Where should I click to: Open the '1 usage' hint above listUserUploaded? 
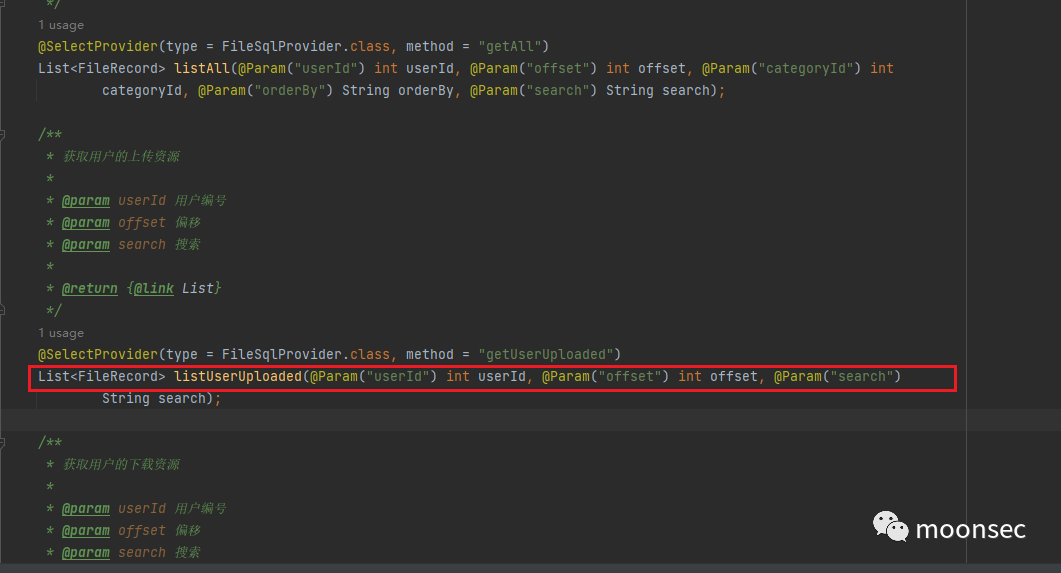[61, 333]
